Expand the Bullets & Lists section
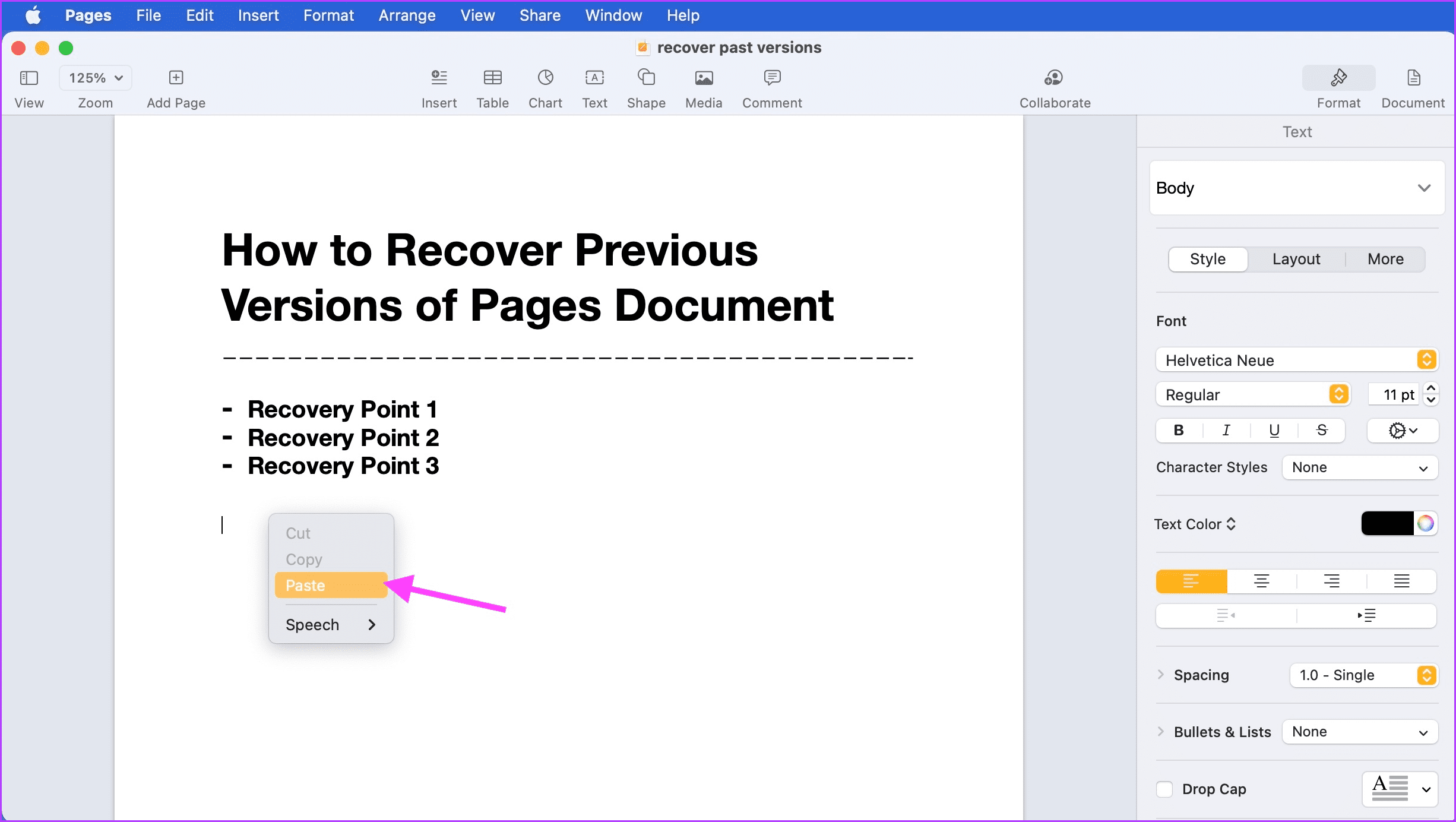The height and width of the screenshot is (822, 1456). (x=1160, y=731)
